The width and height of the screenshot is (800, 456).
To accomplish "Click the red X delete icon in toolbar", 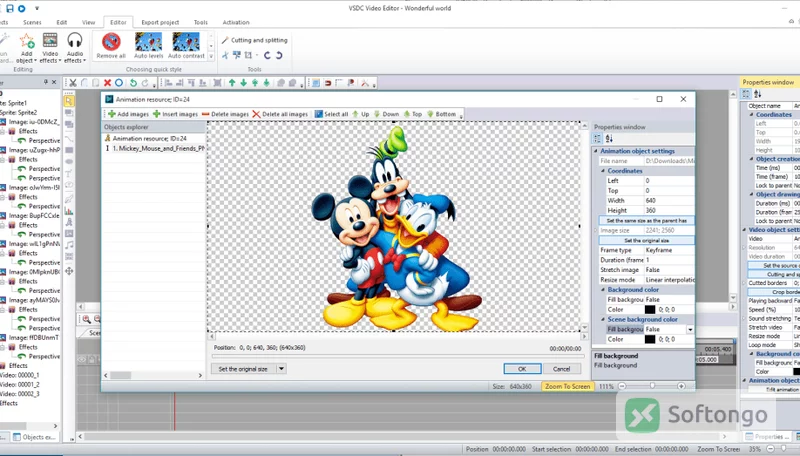I will 107,83.
